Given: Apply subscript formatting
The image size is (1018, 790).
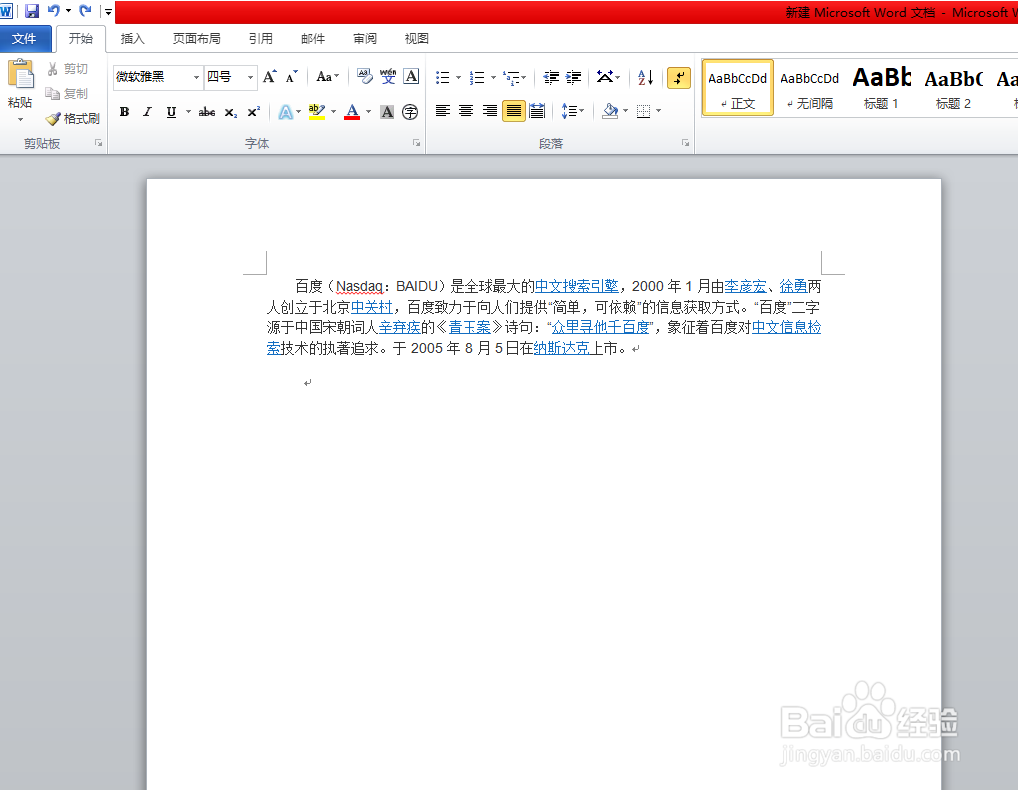Looking at the screenshot, I should [x=230, y=112].
